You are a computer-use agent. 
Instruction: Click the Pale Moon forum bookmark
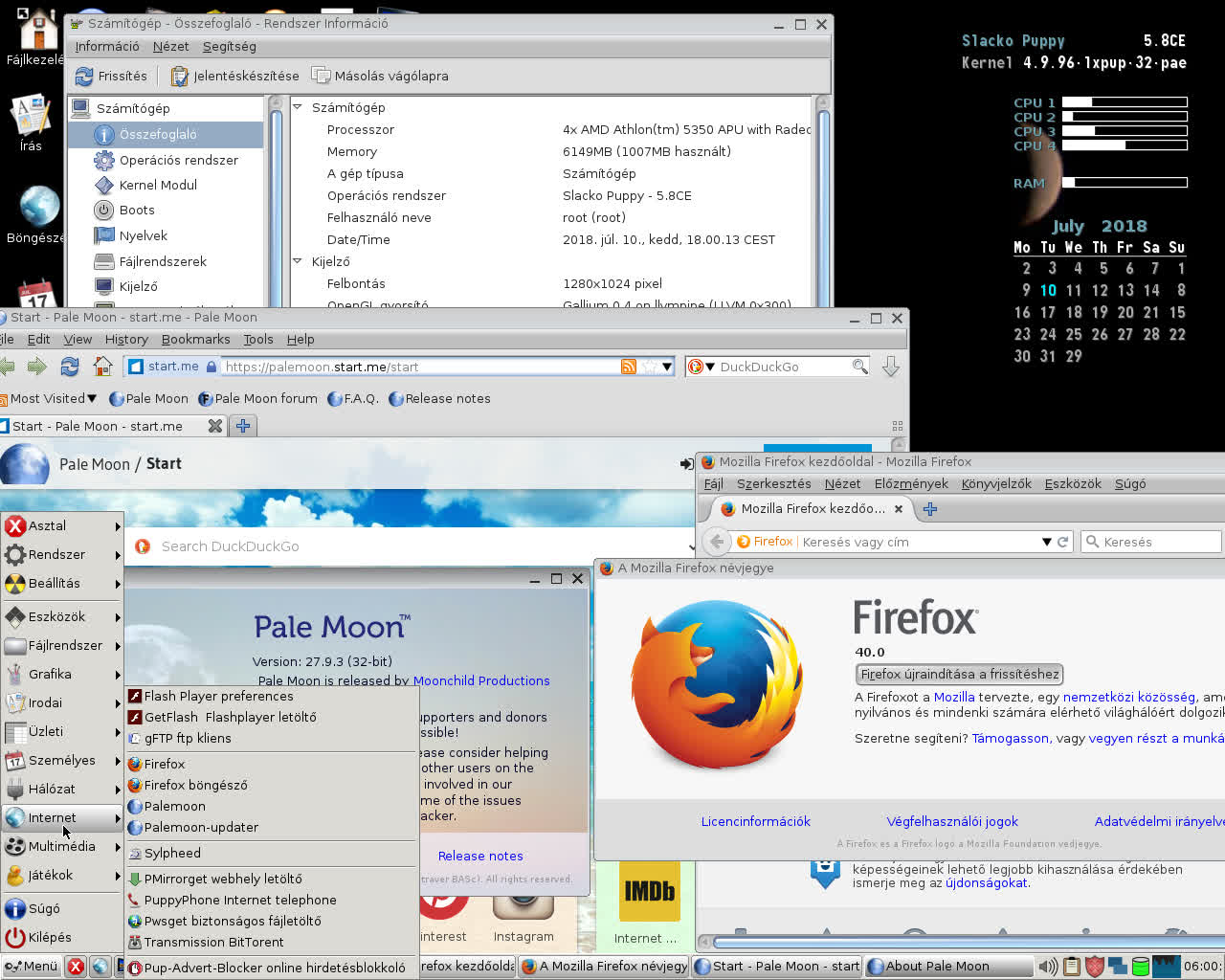pyautogui.click(x=257, y=398)
